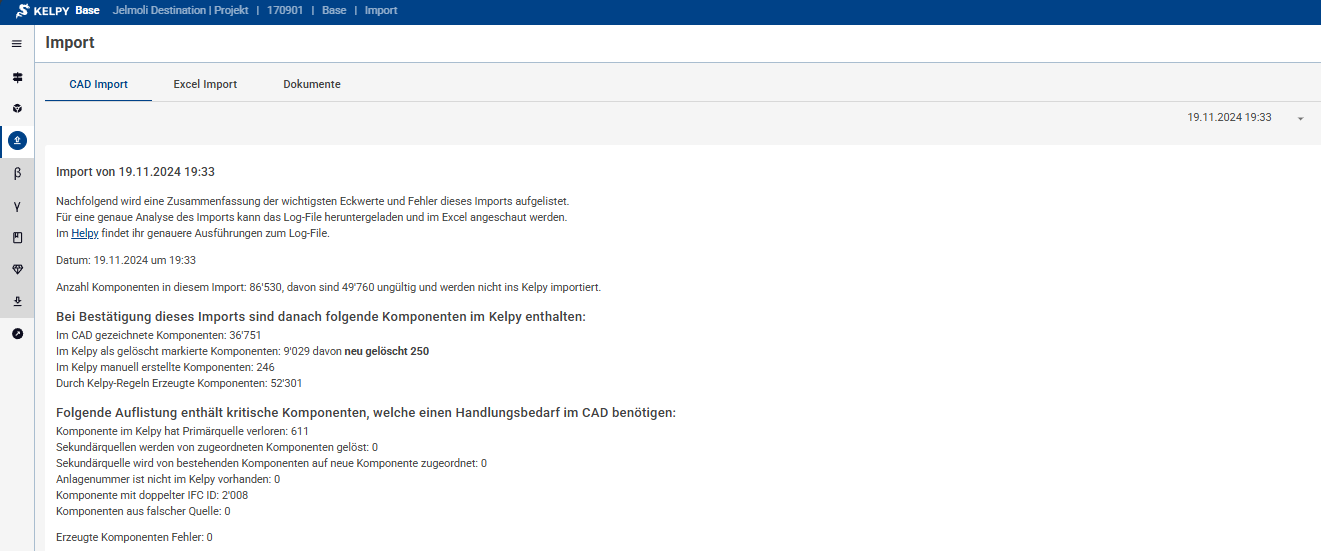
Task: Click the download icon in the sidebar
Action: pyautogui.click(x=17, y=301)
